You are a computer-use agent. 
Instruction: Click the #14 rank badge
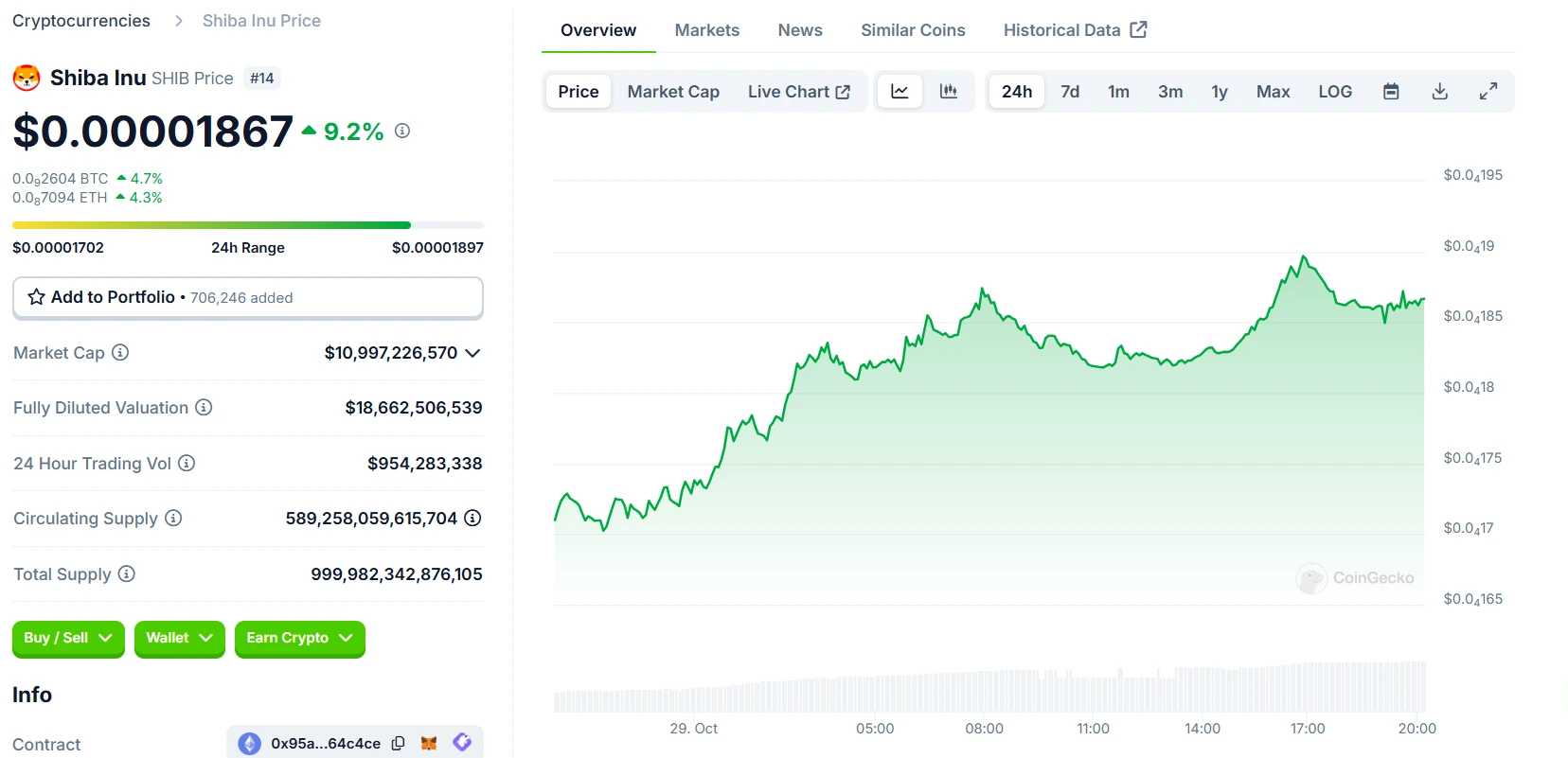click(262, 79)
